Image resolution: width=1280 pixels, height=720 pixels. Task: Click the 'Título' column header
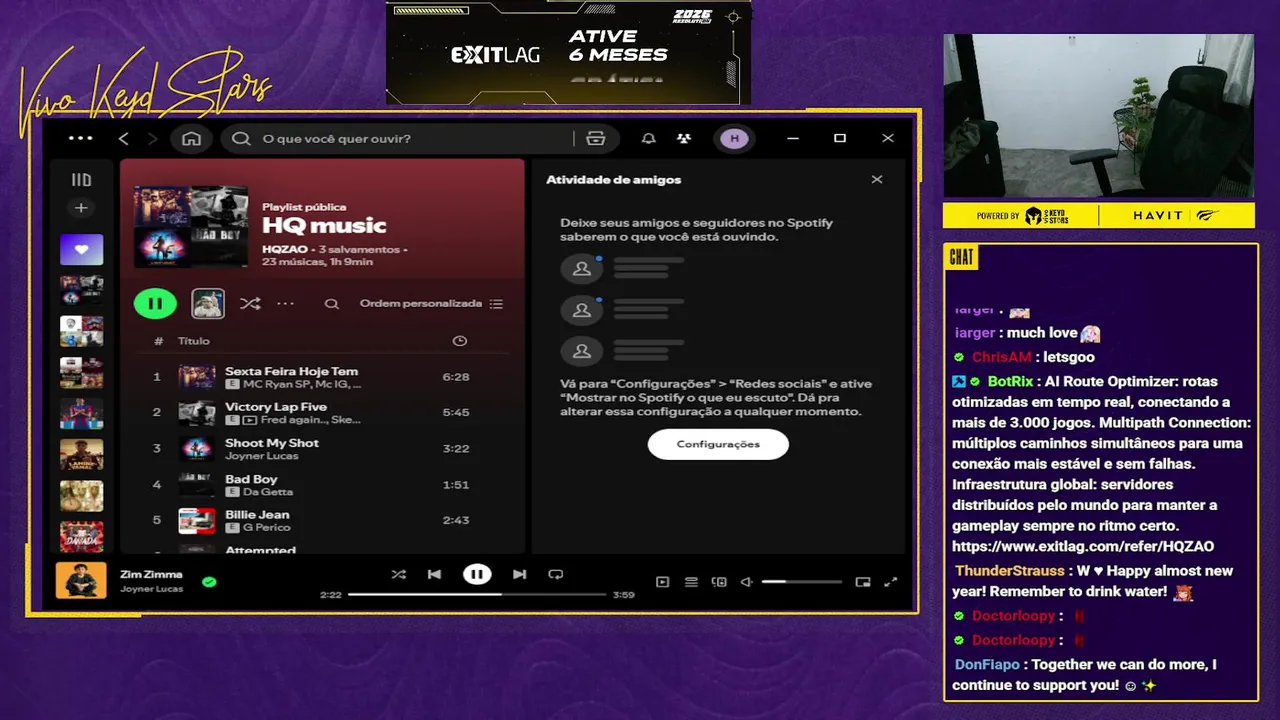[x=194, y=341]
